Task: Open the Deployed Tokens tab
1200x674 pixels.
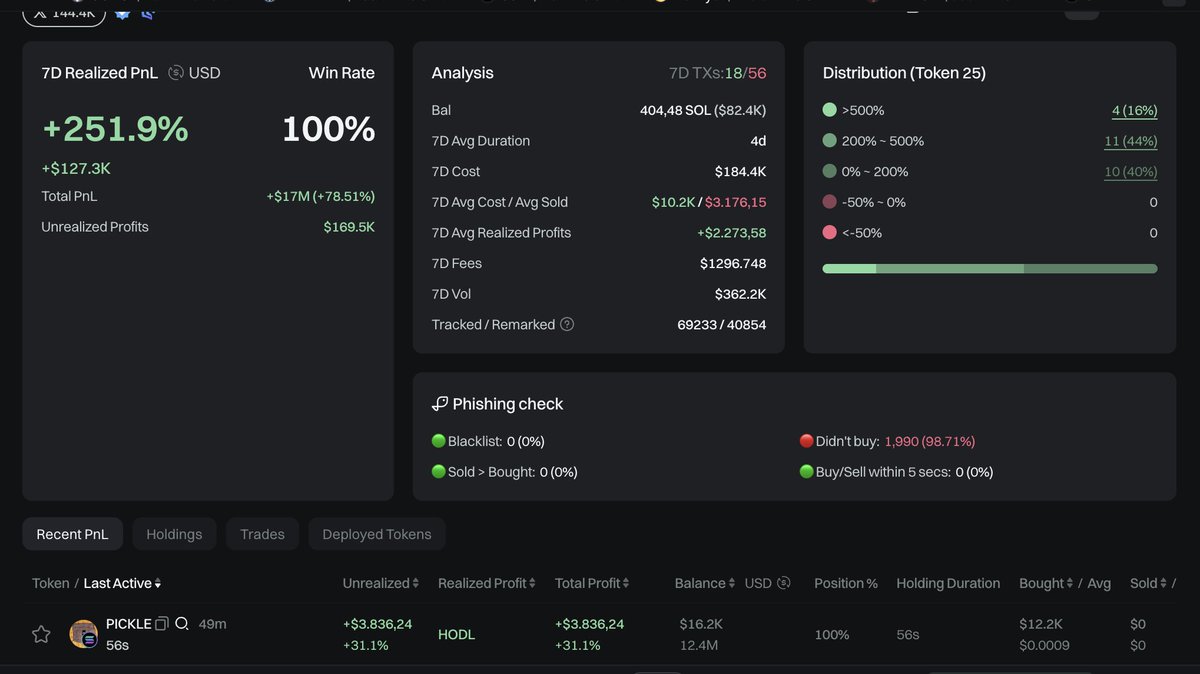Action: [377, 534]
